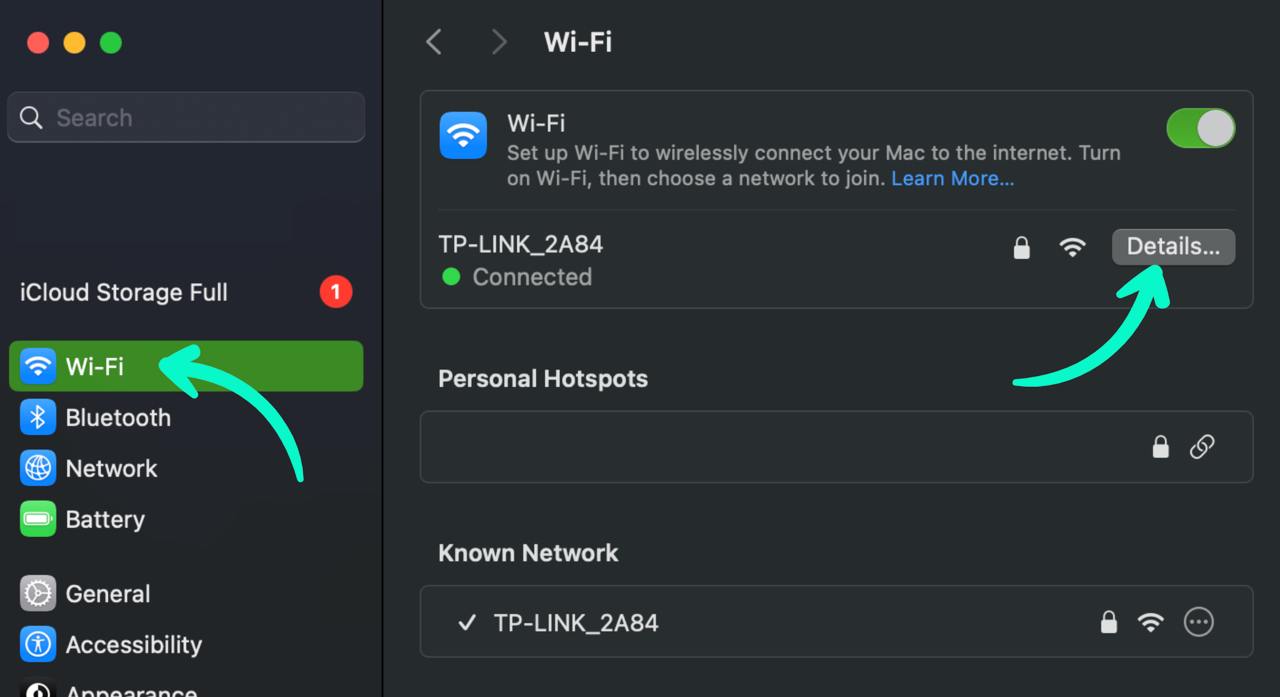
Task: Select the checked TP-LINK_2A84 known network row
Action: pyautogui.click(x=836, y=622)
